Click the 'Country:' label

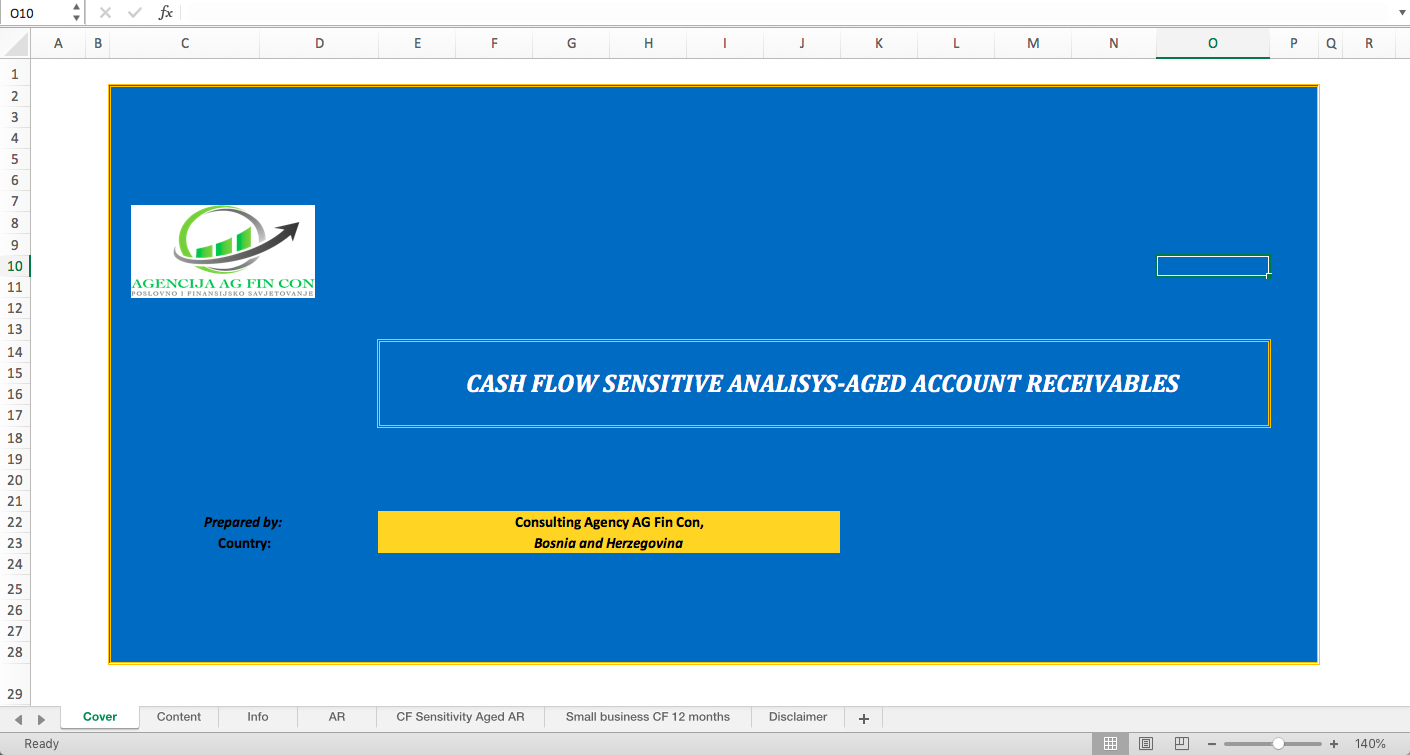click(x=244, y=544)
